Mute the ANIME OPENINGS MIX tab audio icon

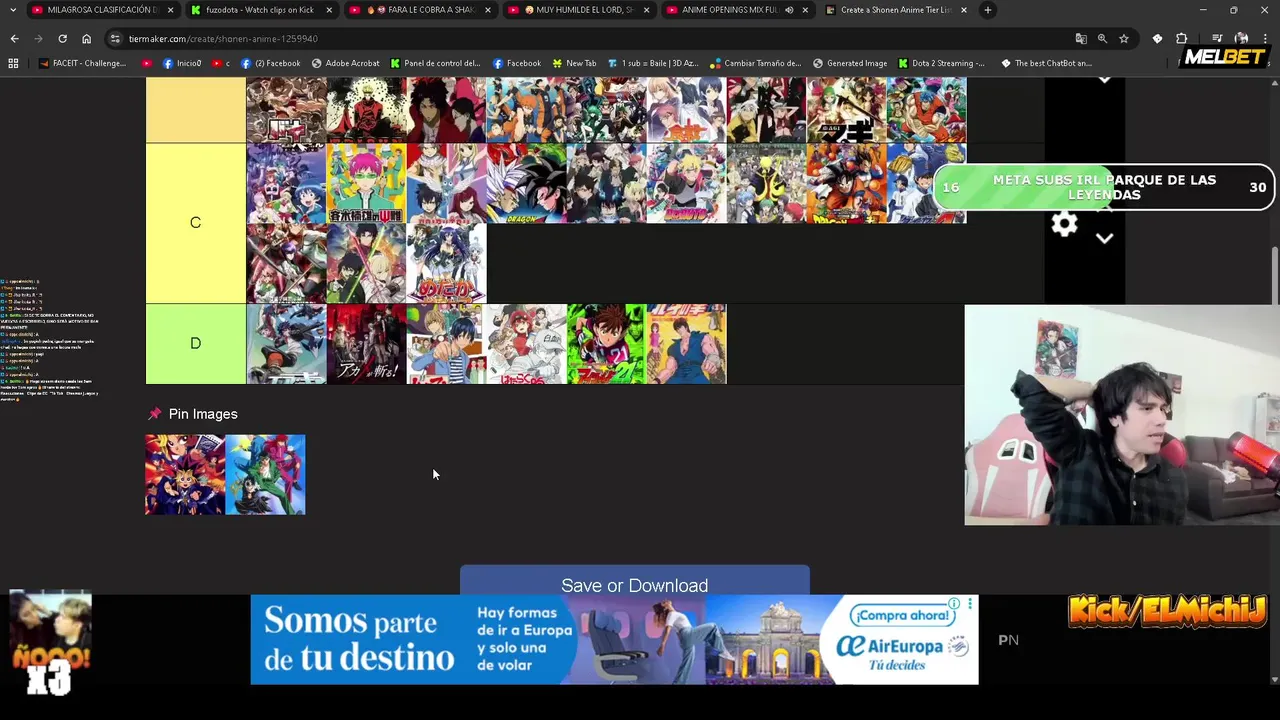[789, 10]
